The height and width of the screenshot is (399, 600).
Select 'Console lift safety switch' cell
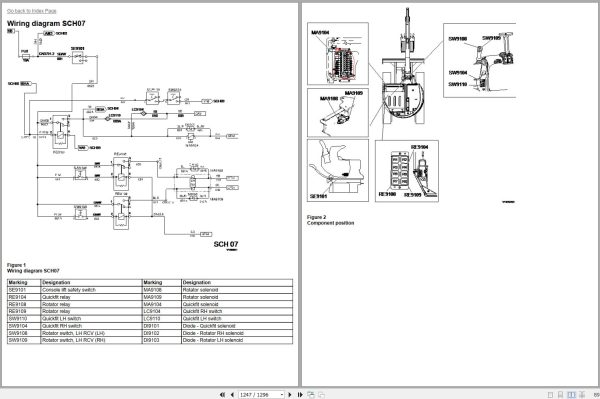pos(91,290)
